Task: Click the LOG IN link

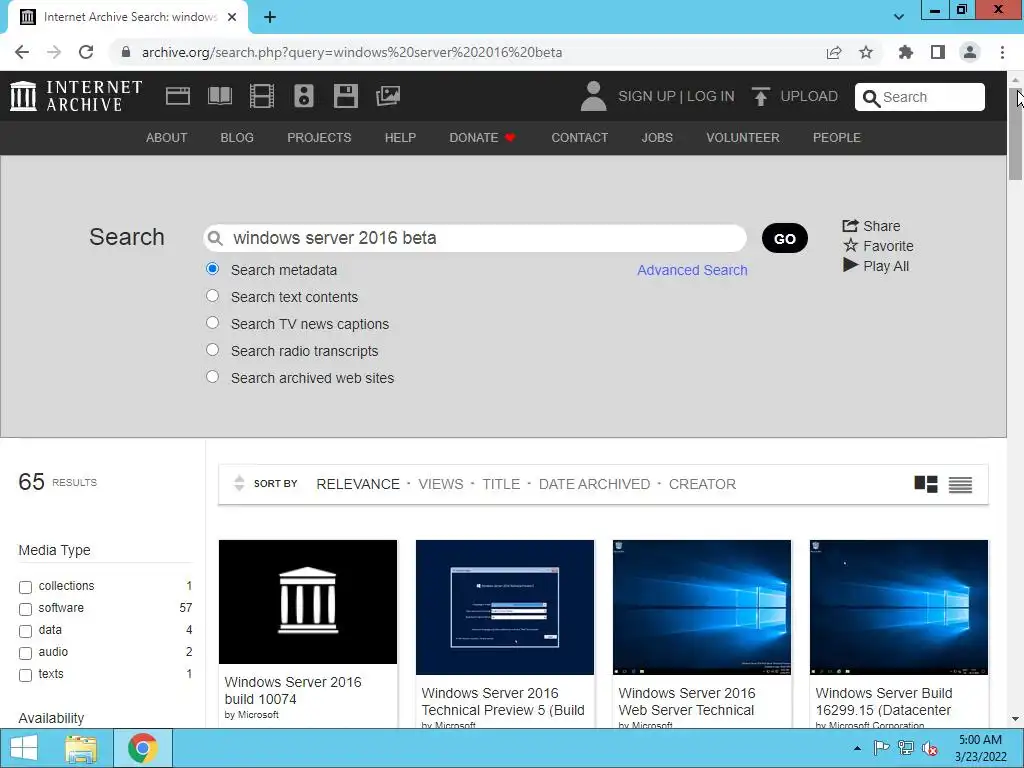Action: (711, 96)
